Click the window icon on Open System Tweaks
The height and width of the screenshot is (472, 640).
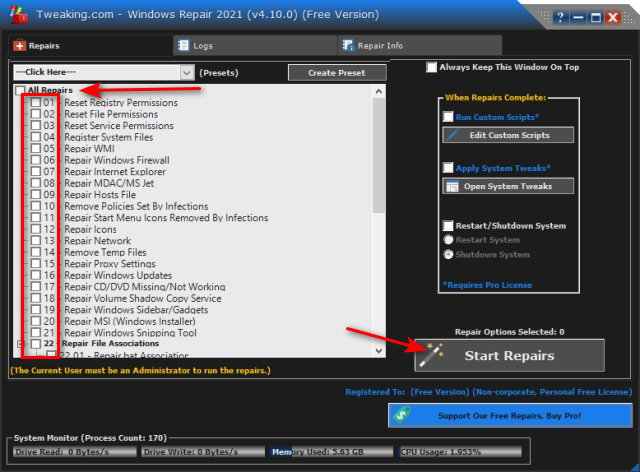pos(453,186)
